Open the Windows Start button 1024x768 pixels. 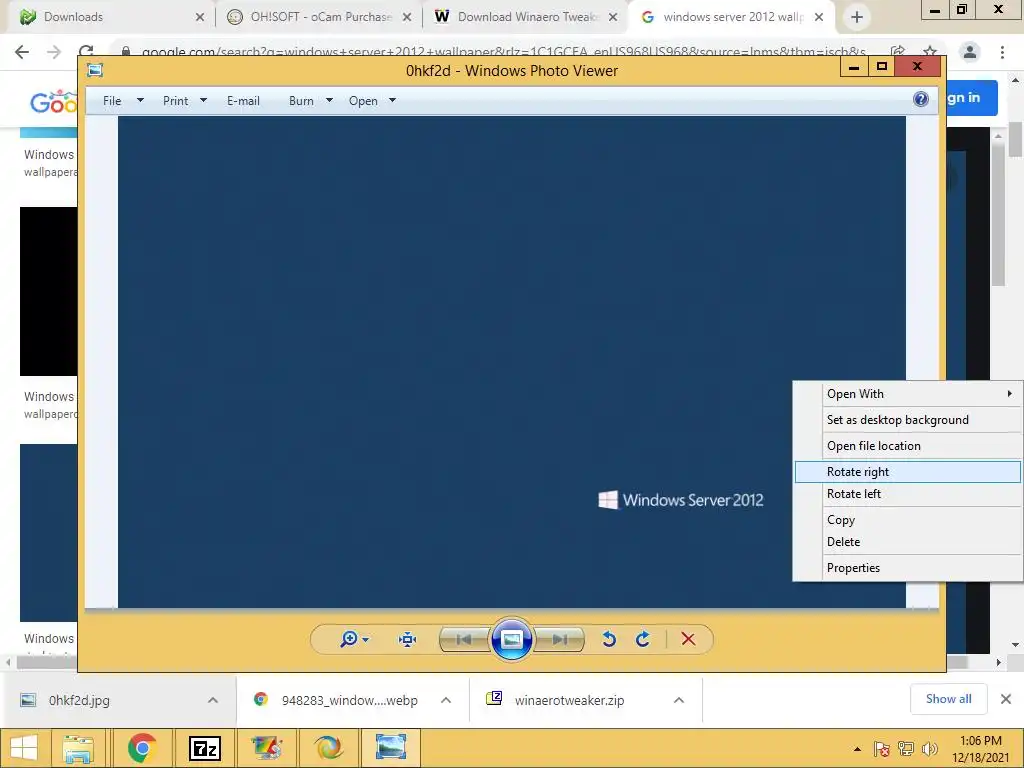pyautogui.click(x=24, y=748)
